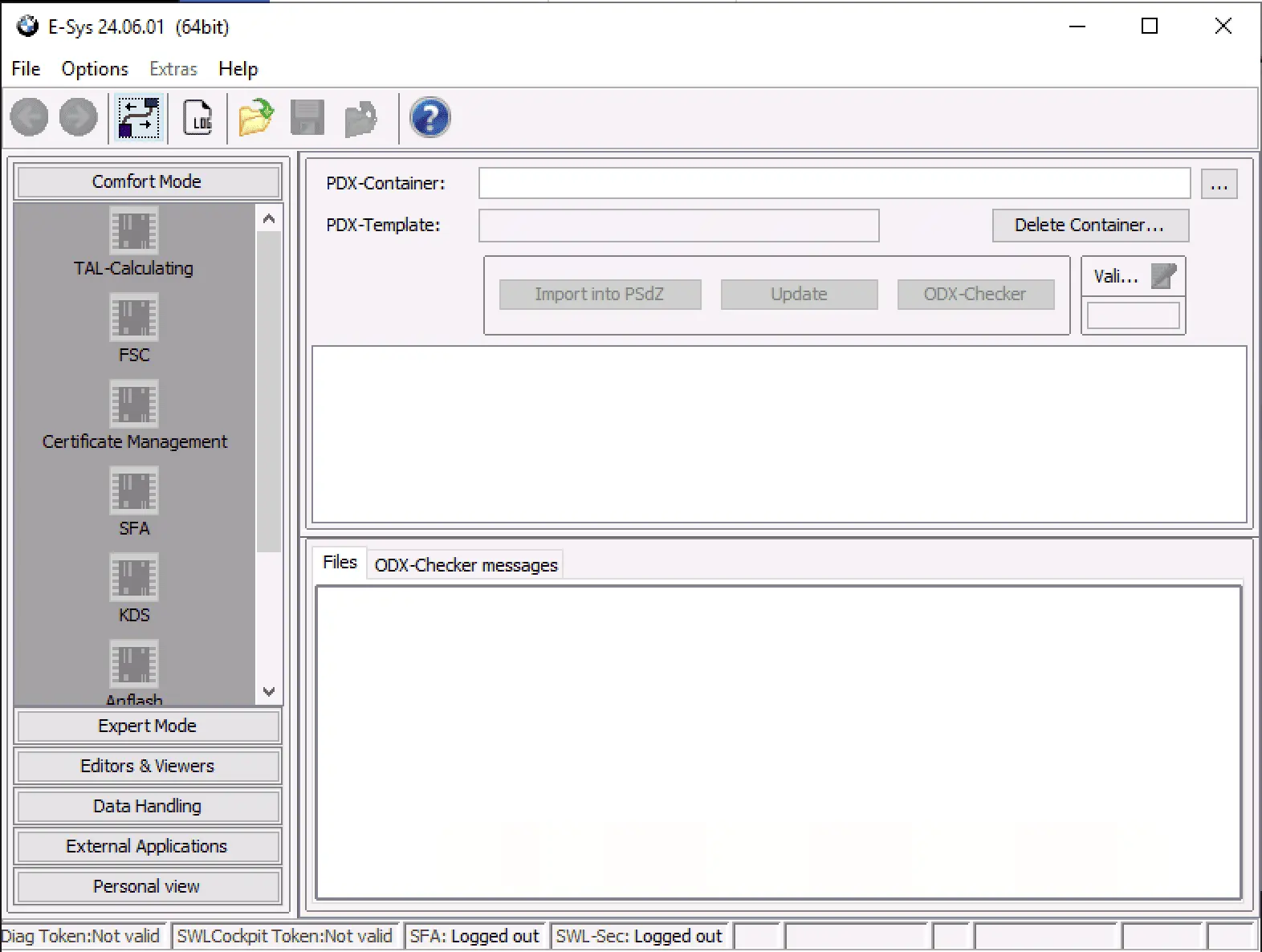Screen dimensions: 1262x952
Task: Expand the Data Handling section
Action: tap(148, 806)
